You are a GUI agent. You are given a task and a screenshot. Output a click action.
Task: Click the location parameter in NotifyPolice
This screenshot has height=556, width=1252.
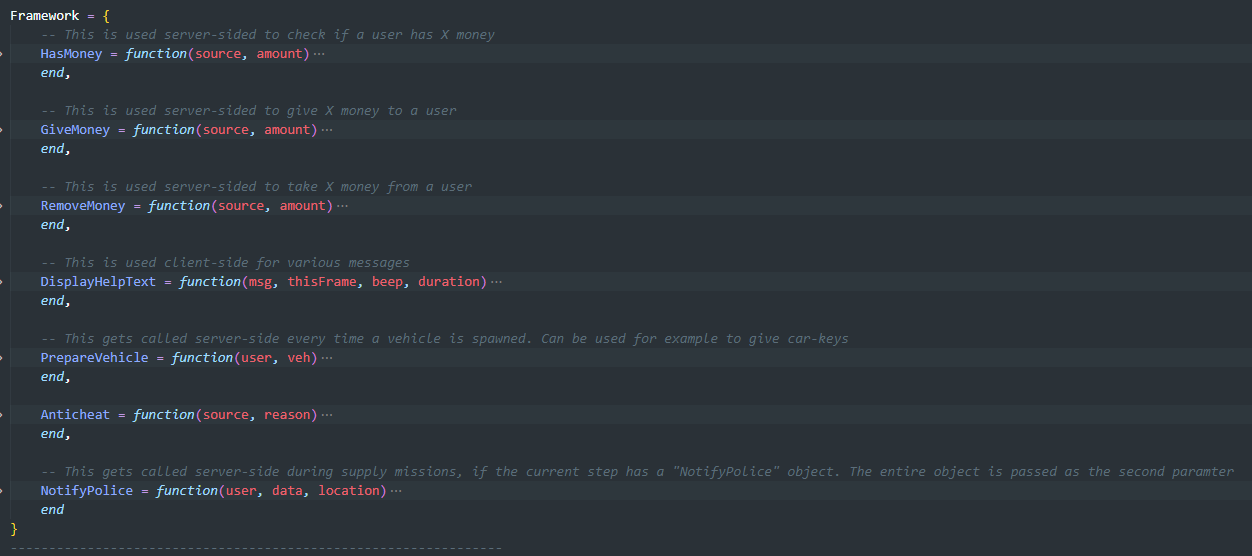click(350, 491)
